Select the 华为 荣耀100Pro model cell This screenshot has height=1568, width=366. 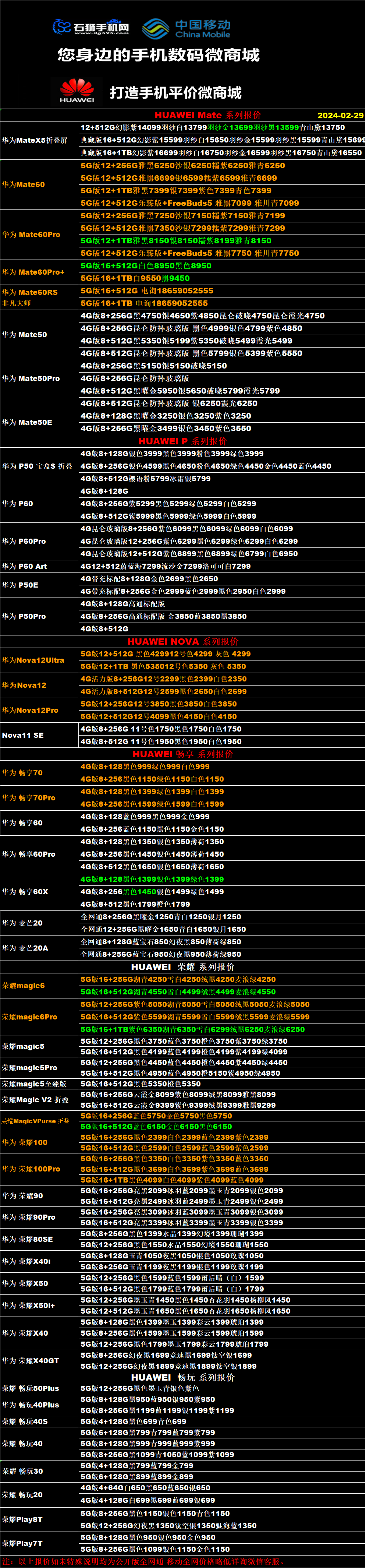[x=40, y=1169]
